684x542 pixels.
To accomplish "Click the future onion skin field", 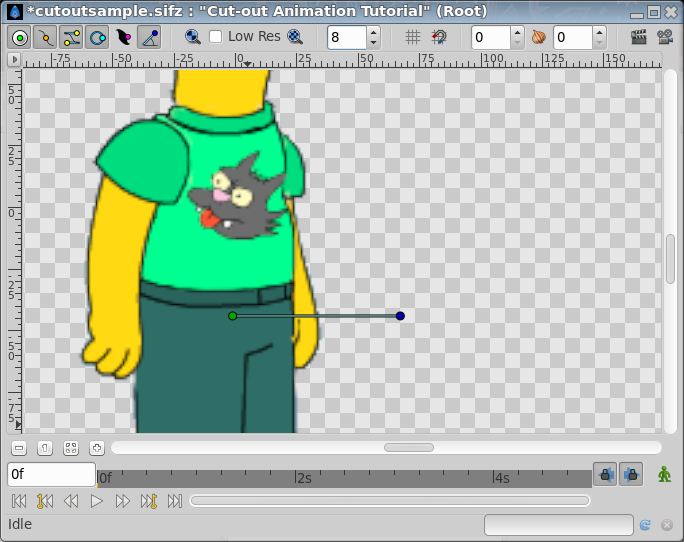I will tap(573, 38).
